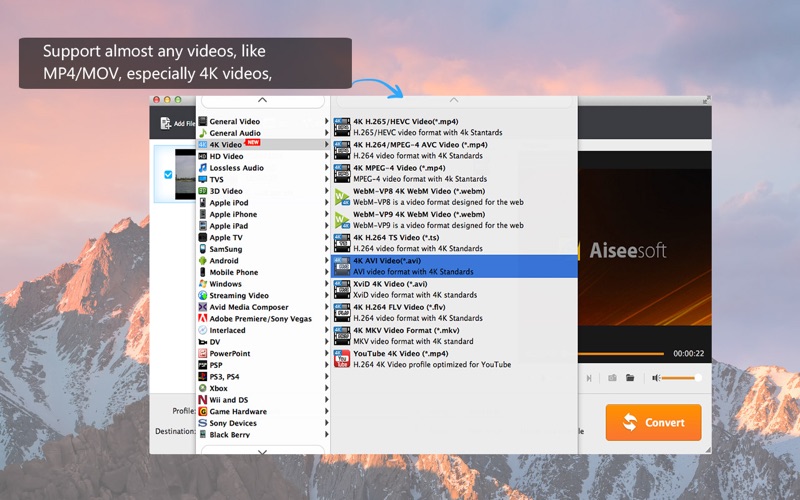
Task: Choose 4K H.264 FLV Video format
Action: (x=454, y=313)
